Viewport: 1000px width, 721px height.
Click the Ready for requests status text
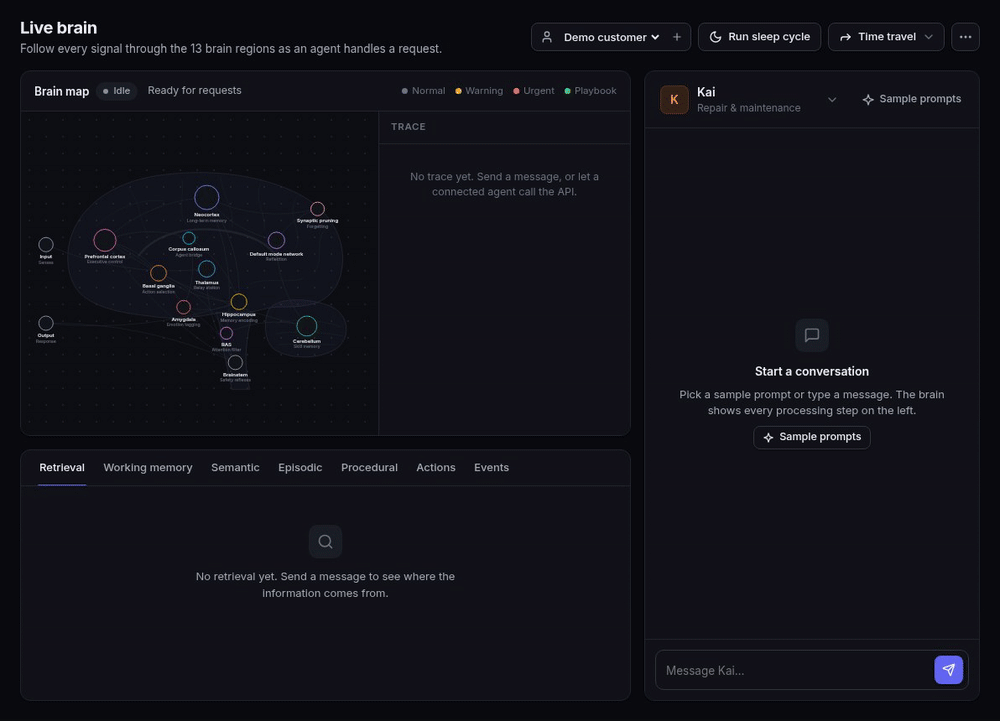pos(195,91)
